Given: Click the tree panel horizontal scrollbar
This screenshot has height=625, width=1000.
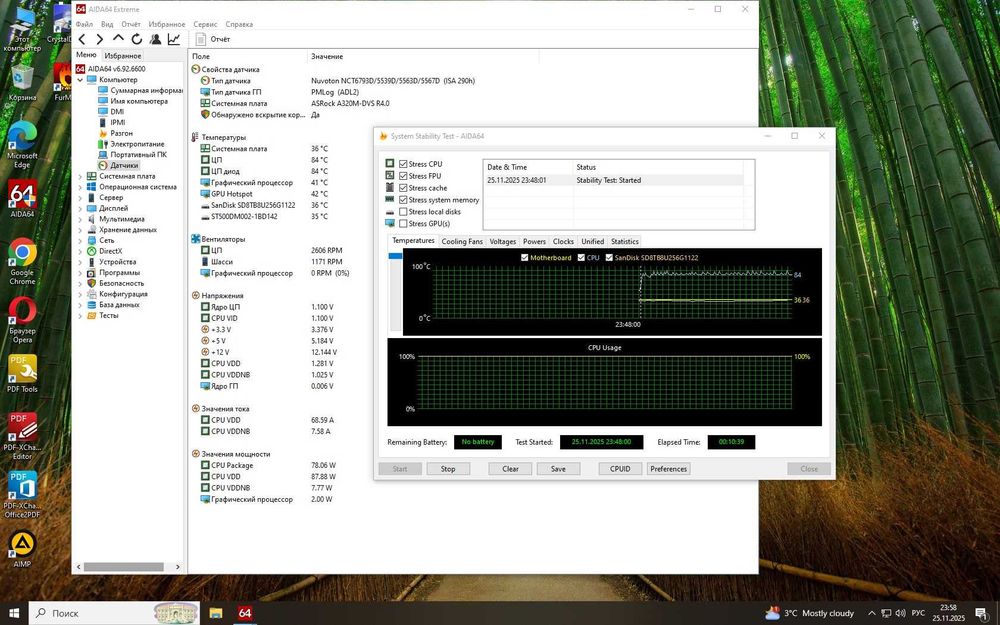Looking at the screenshot, I should (124, 566).
